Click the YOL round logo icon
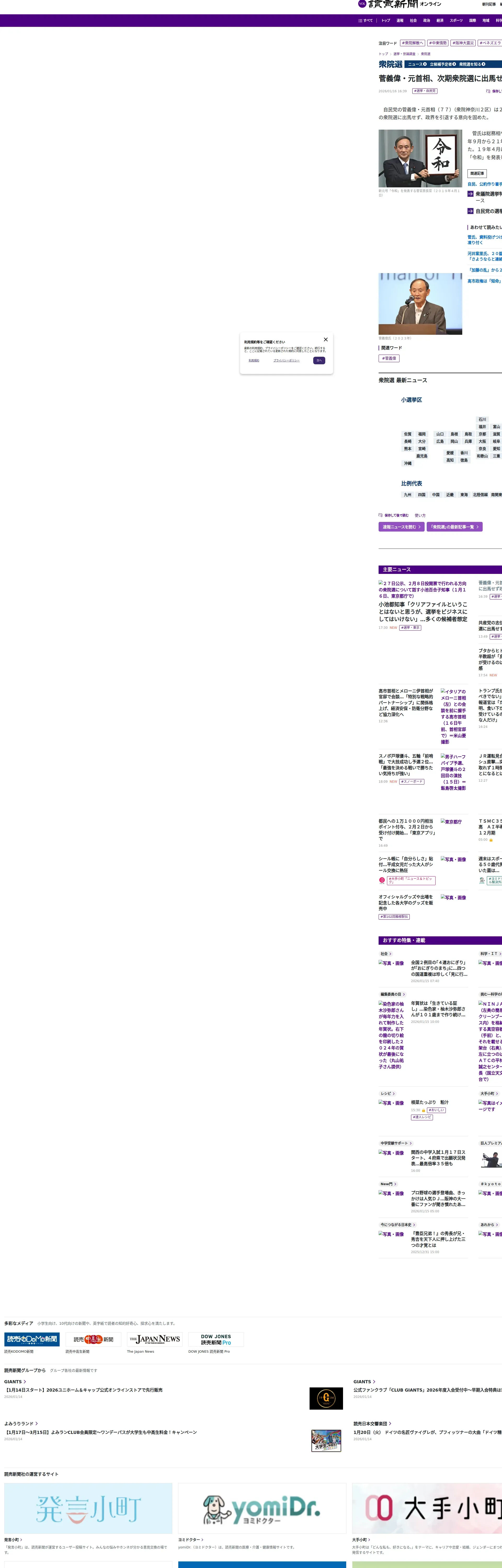 click(x=362, y=4)
